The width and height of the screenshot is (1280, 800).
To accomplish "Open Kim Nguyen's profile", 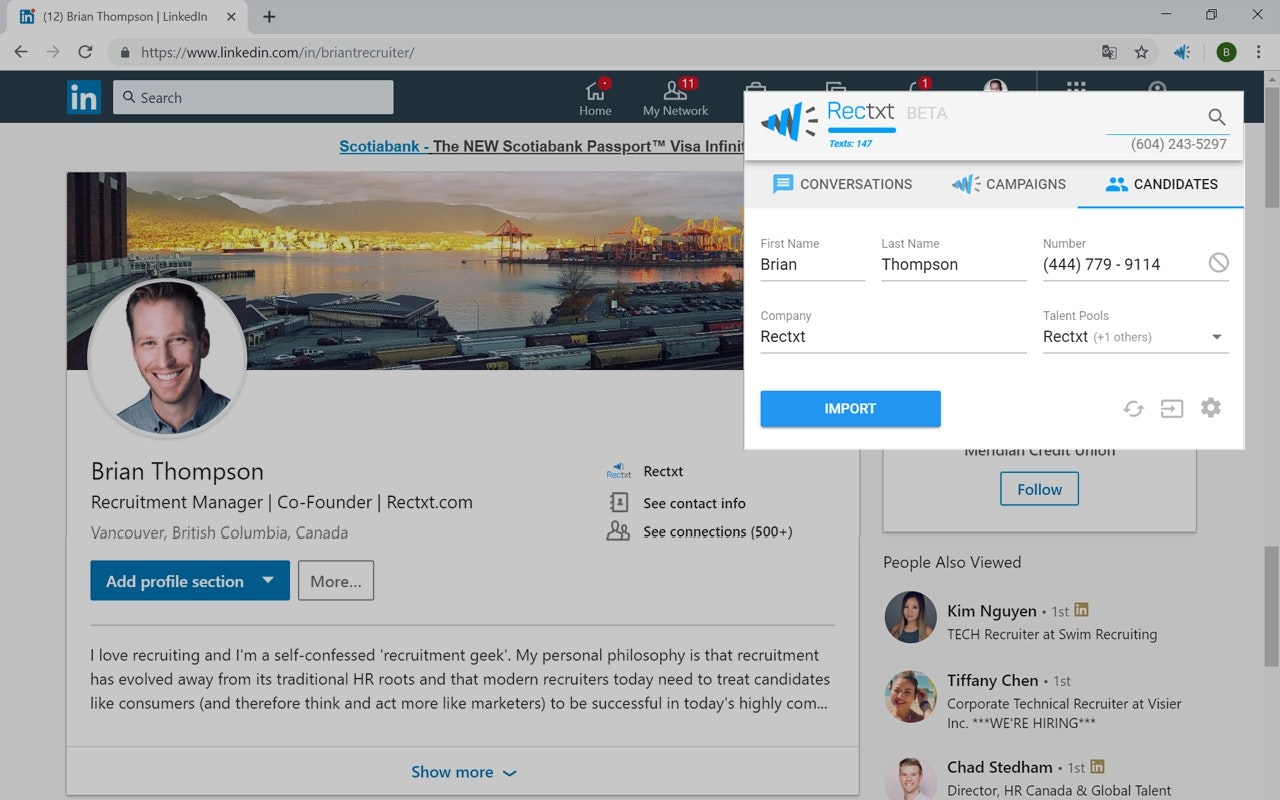I will [992, 610].
